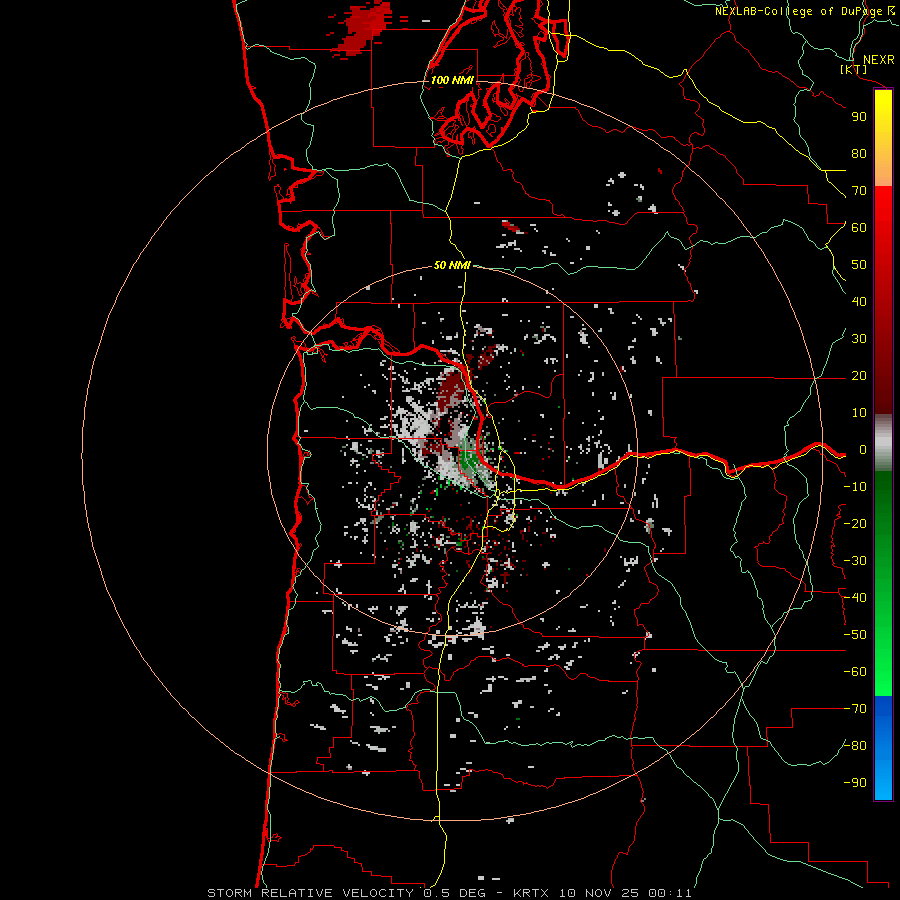The height and width of the screenshot is (900, 900).
Task: Click the large dark red echo at top
Action: point(363,29)
